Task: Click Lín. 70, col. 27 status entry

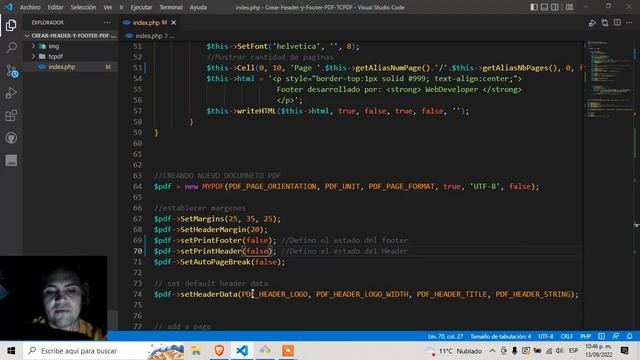Action: 445,336
